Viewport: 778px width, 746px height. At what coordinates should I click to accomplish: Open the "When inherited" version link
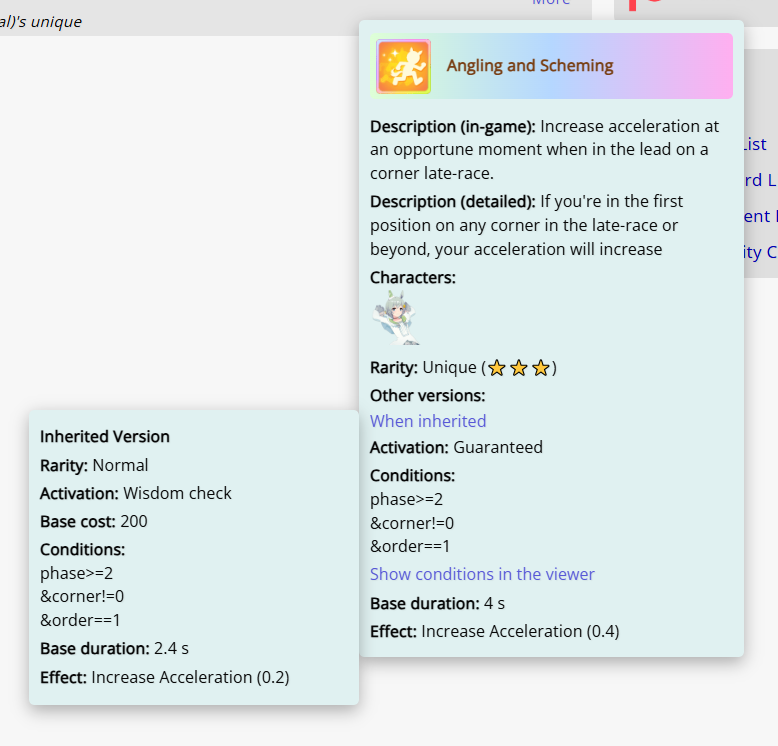pyautogui.click(x=428, y=421)
